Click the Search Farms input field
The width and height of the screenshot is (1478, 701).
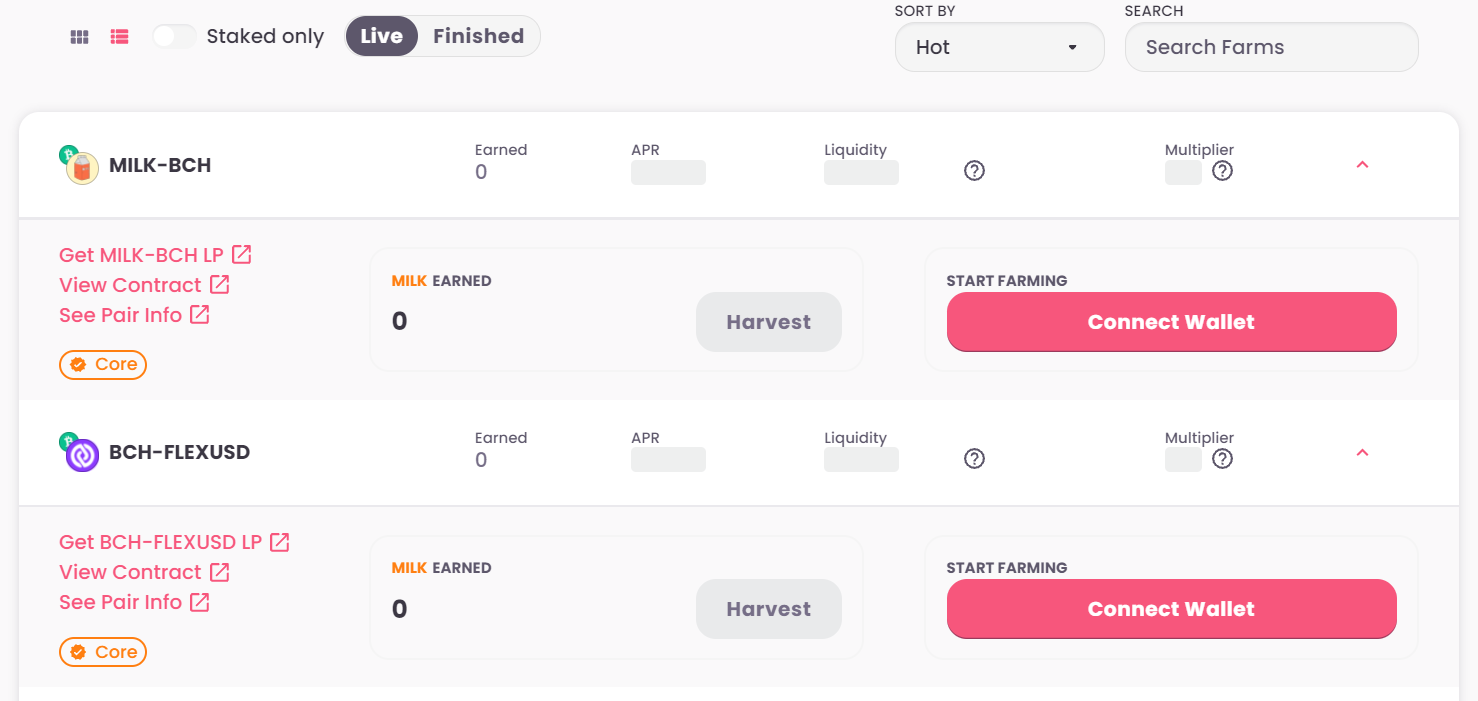[1271, 47]
